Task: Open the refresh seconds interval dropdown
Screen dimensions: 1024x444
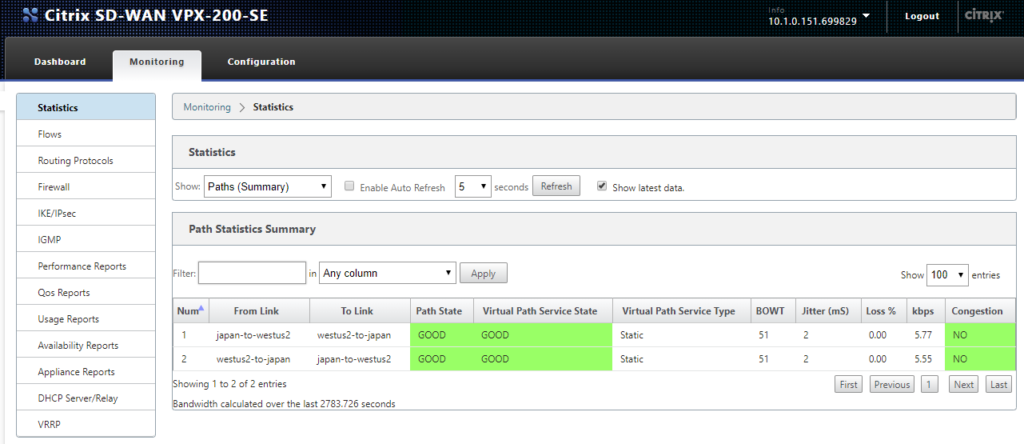Action: click(473, 187)
